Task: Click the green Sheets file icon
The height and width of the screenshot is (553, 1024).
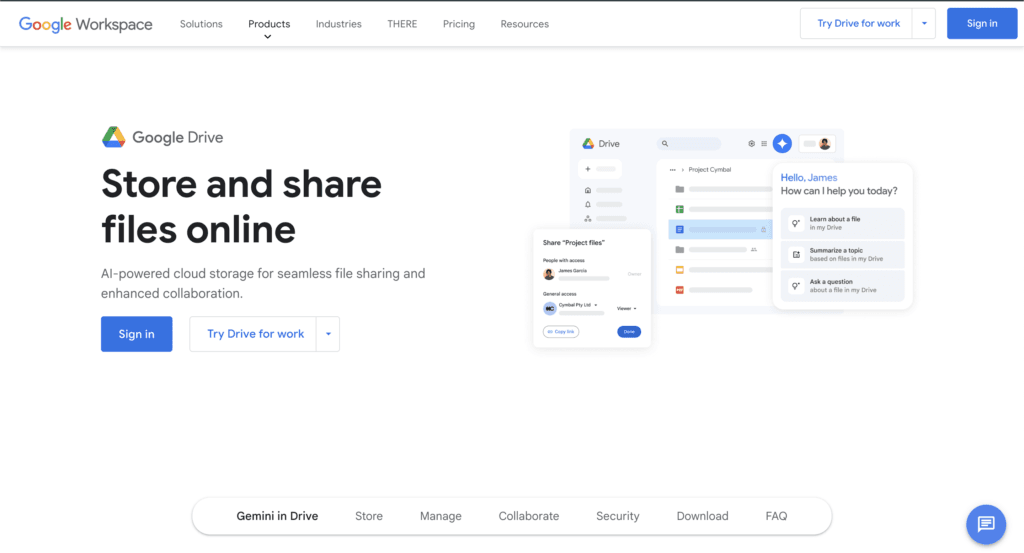Action: pos(680,210)
